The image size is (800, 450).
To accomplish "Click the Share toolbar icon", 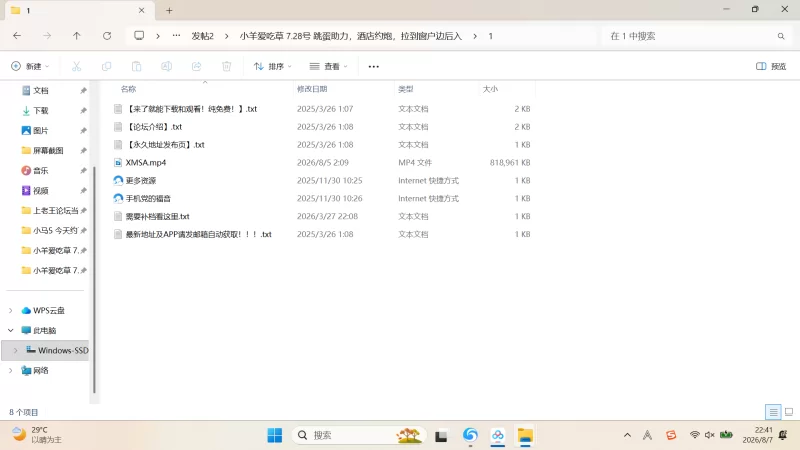I will pos(196,66).
